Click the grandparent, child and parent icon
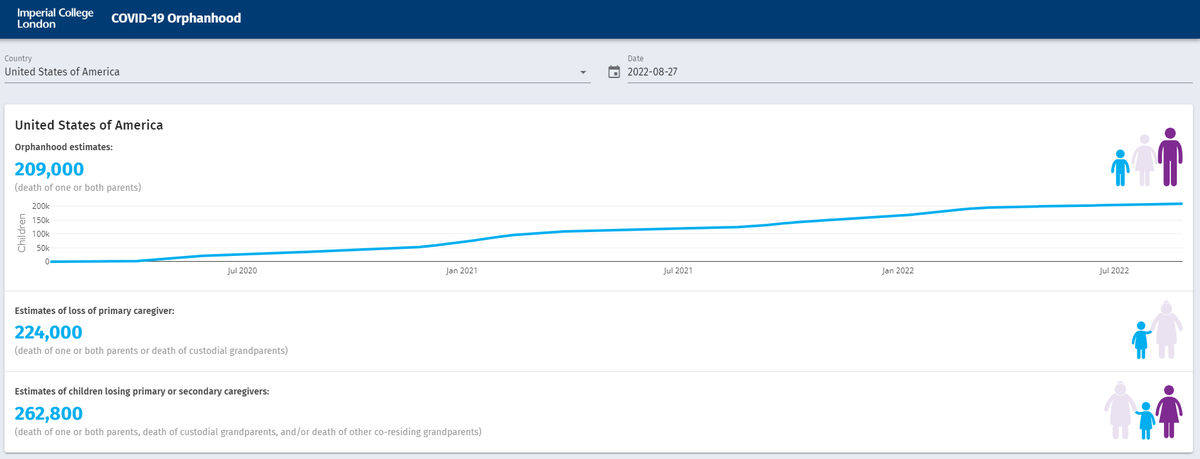 tap(1145, 411)
